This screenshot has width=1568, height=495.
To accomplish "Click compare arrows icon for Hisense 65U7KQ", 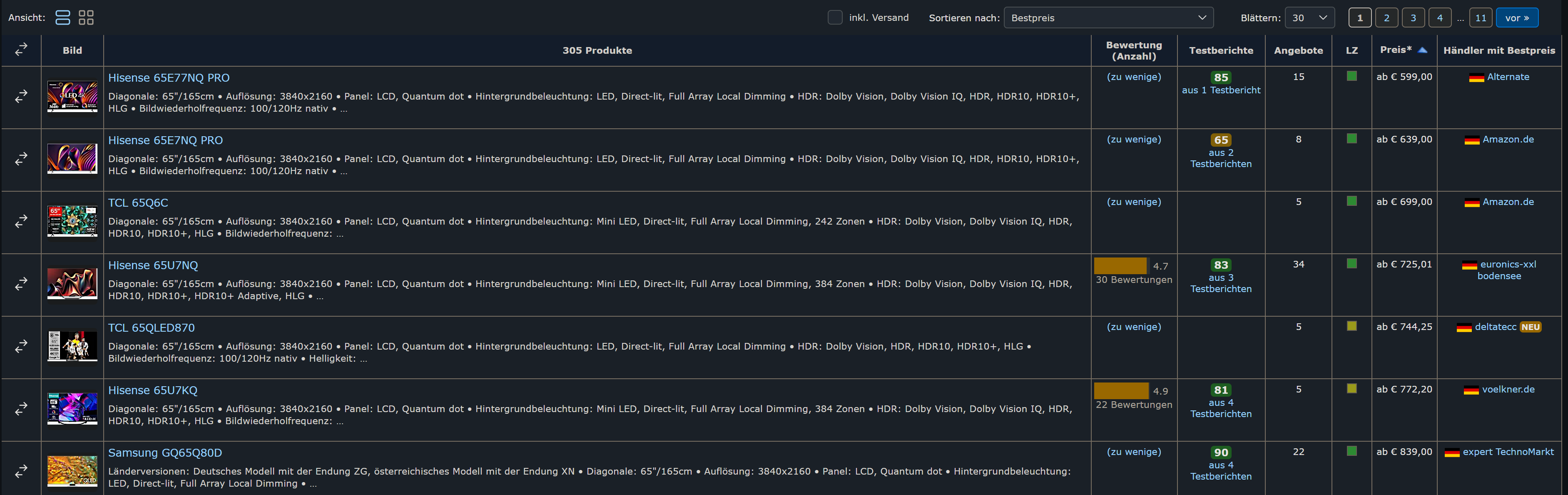I will pos(21,409).
